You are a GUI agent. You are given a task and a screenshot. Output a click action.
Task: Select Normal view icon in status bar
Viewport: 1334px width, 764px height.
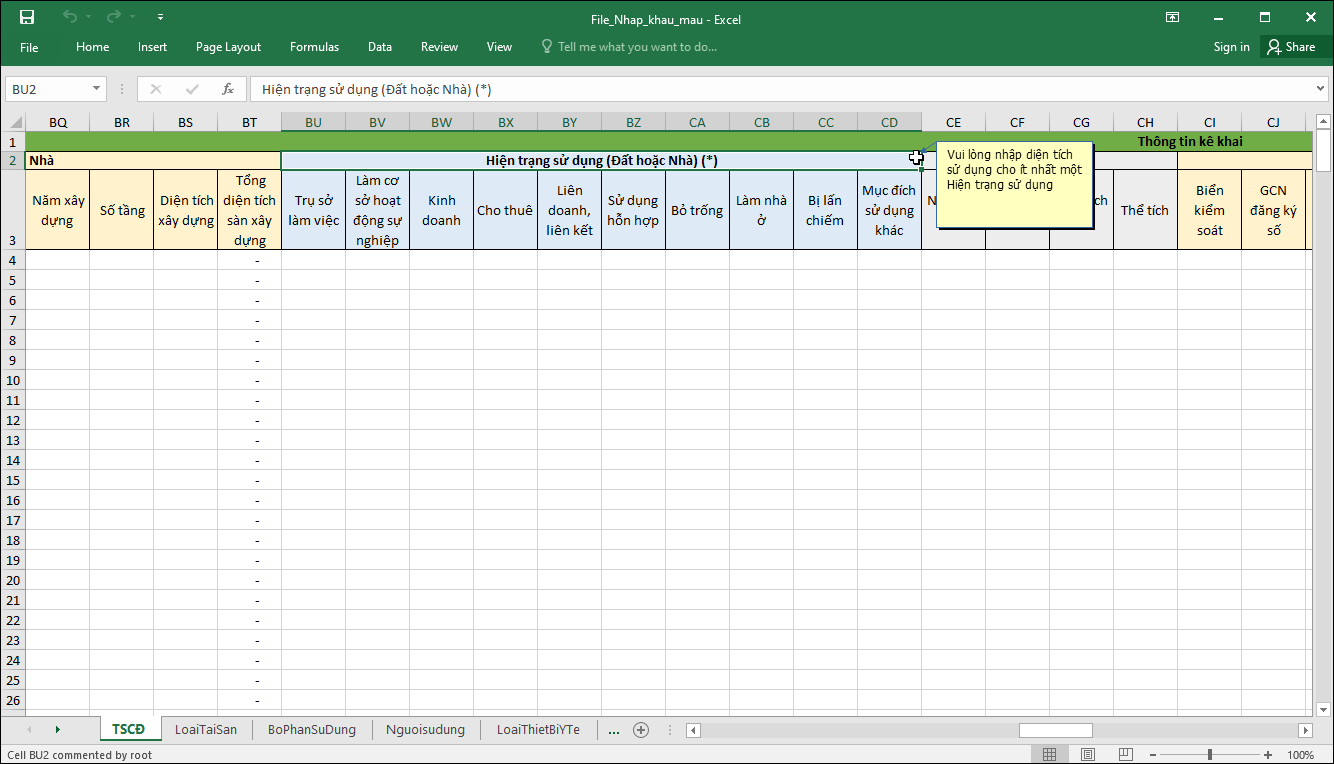(x=1049, y=755)
